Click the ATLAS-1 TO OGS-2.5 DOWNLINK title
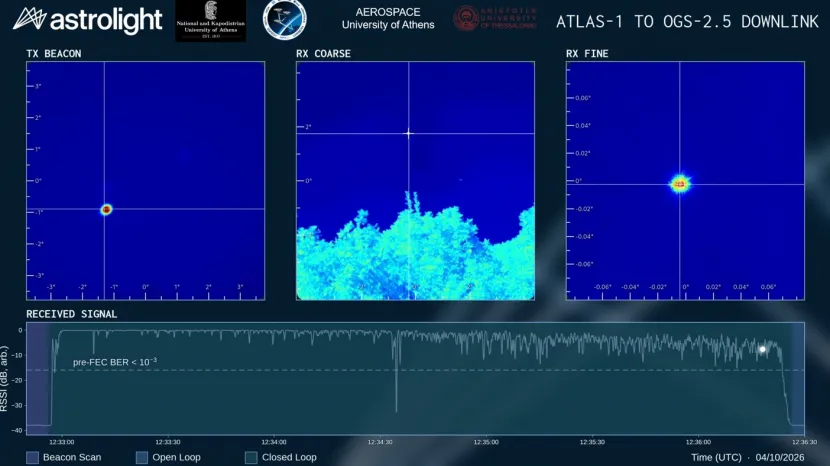Screen dimensions: 830x466 (687, 22)
